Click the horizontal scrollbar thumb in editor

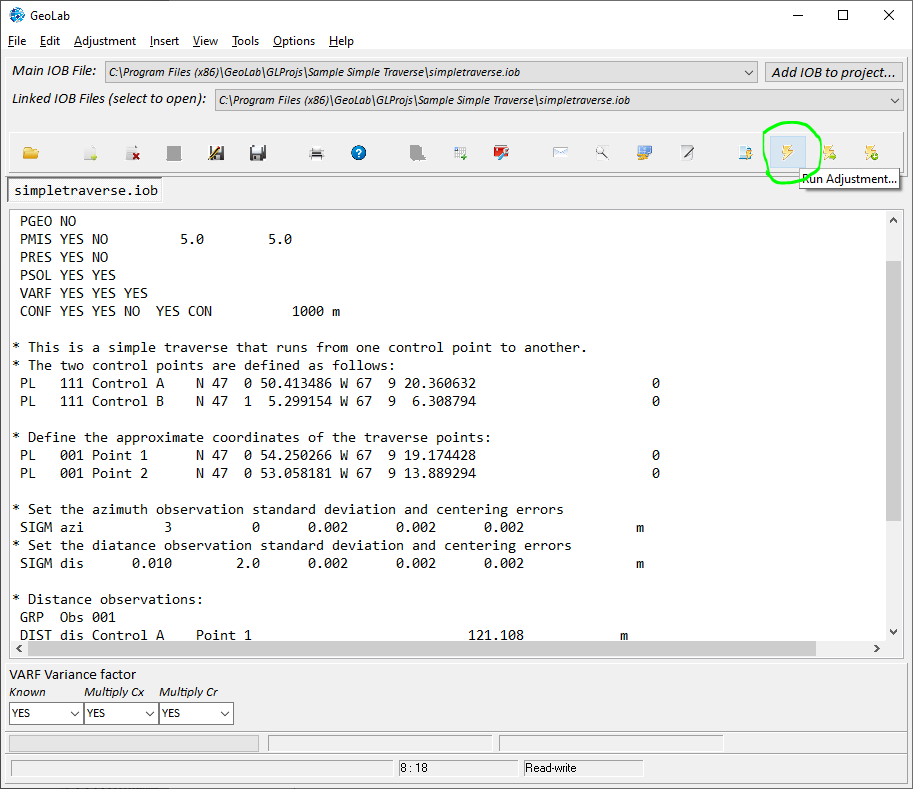422,648
